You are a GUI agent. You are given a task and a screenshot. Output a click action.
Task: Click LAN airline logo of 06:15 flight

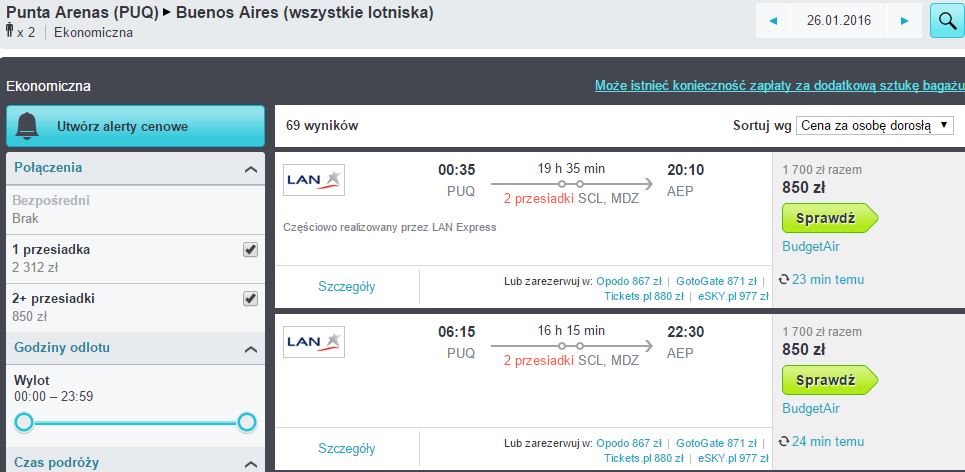click(314, 342)
